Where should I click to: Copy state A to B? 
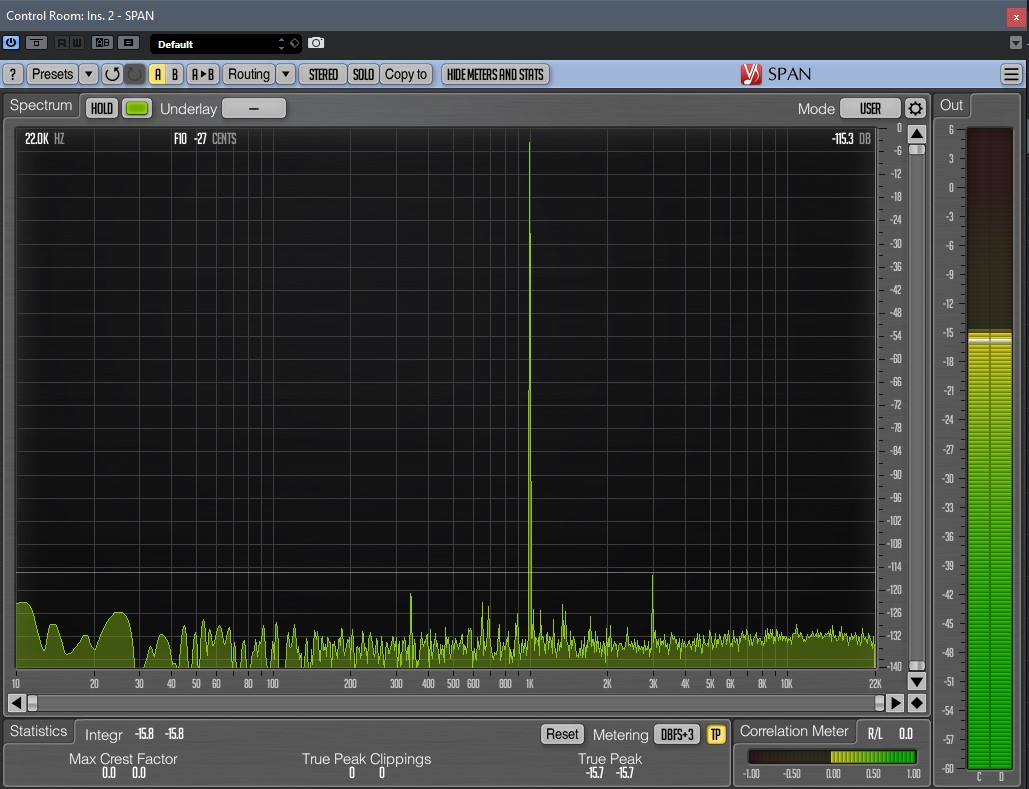pyautogui.click(x=203, y=74)
